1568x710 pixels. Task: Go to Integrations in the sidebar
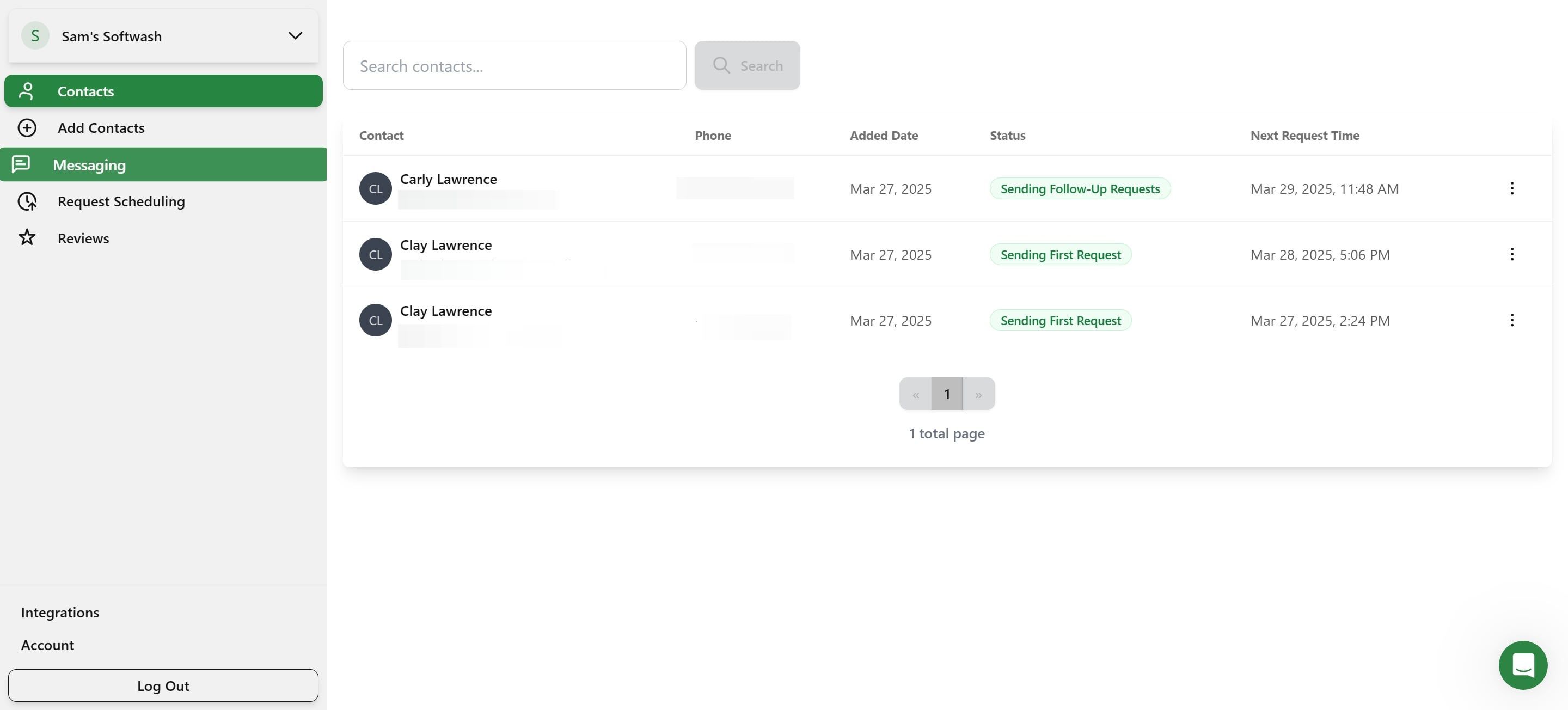pos(60,613)
